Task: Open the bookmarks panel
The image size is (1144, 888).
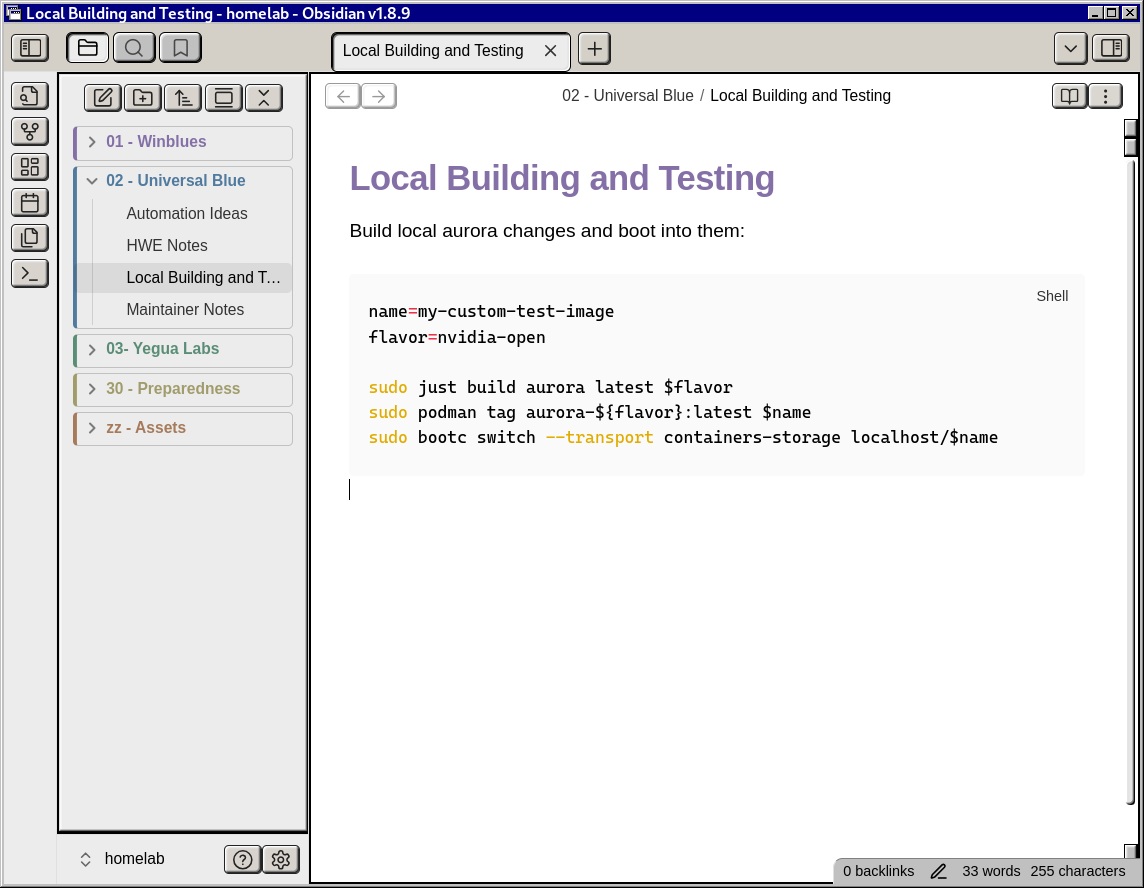Action: click(180, 48)
